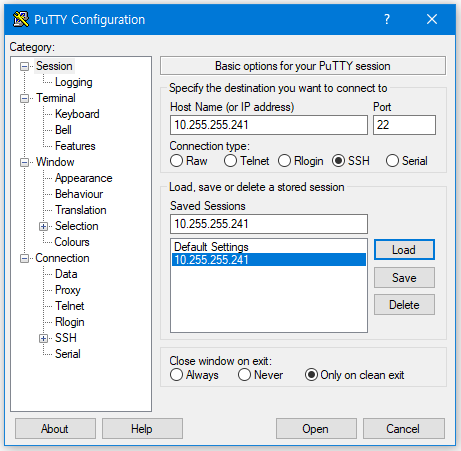Viewport: 461px width, 451px height.
Task: Click the Port input field
Action: coord(404,125)
